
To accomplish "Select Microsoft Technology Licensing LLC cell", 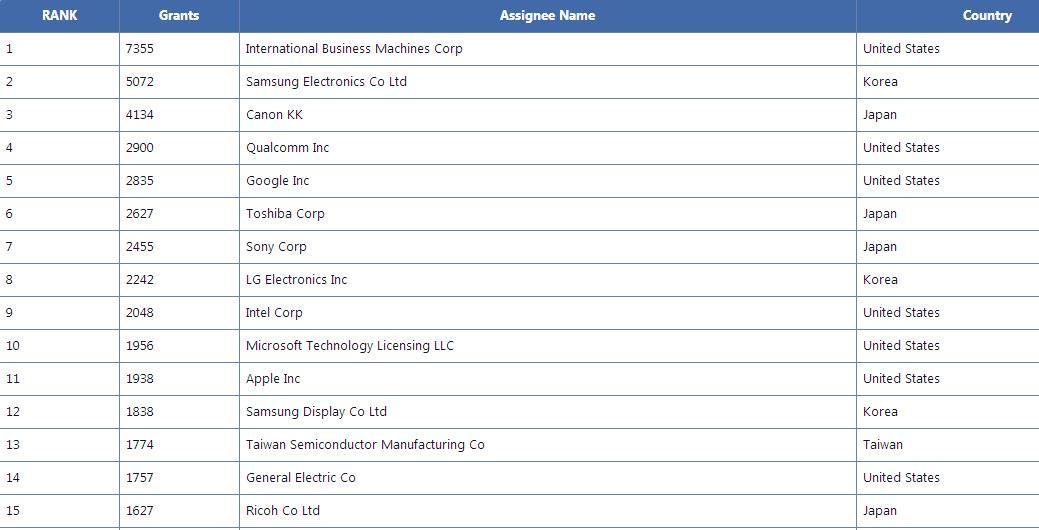I will click(349, 345).
